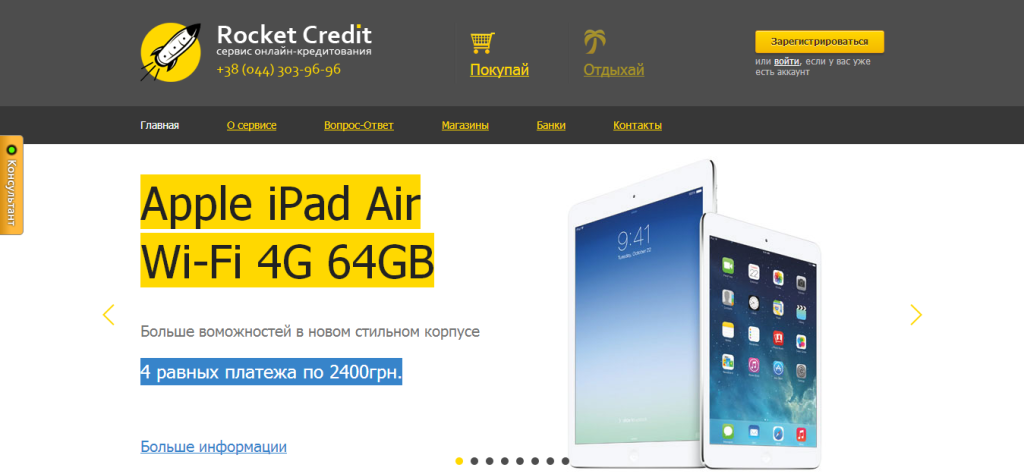The width and height of the screenshot is (1024, 474).
Task: Select the first yellow carousel dot
Action: pos(459,461)
